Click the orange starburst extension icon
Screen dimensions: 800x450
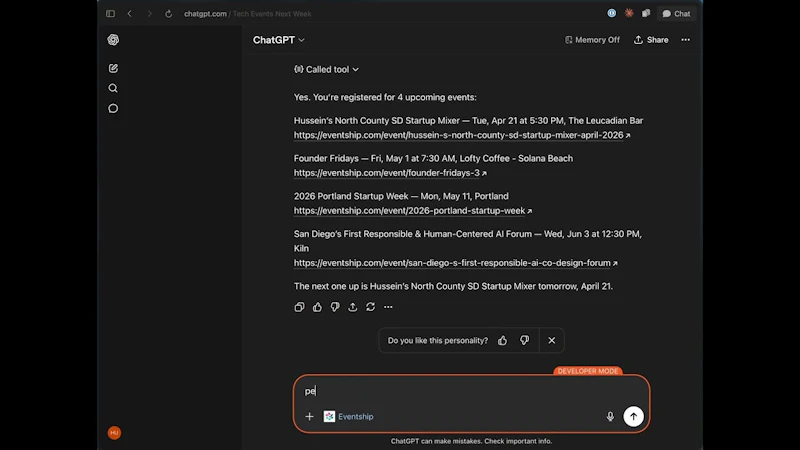[629, 13]
